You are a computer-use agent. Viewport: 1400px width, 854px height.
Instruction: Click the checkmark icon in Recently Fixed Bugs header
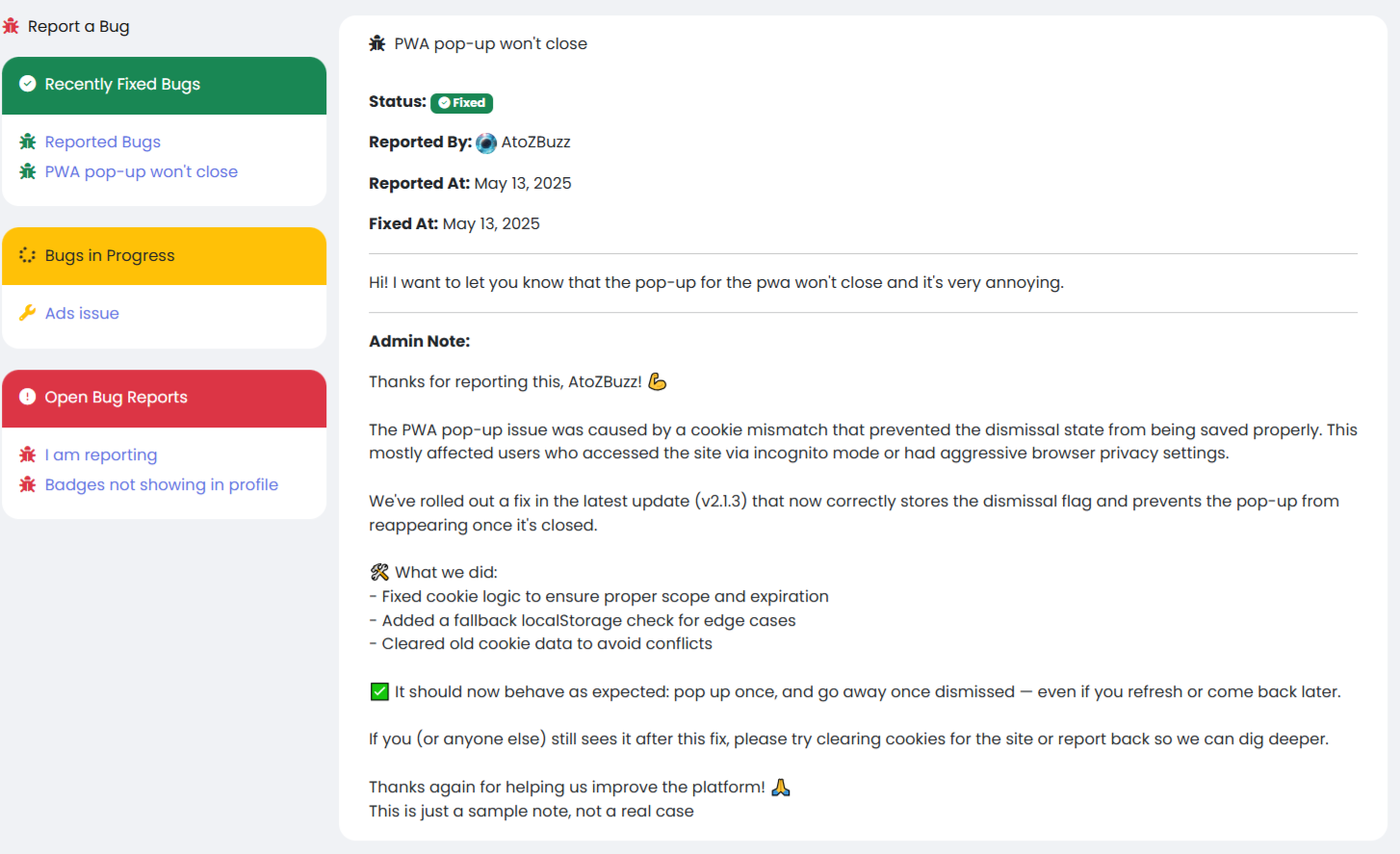(28, 84)
